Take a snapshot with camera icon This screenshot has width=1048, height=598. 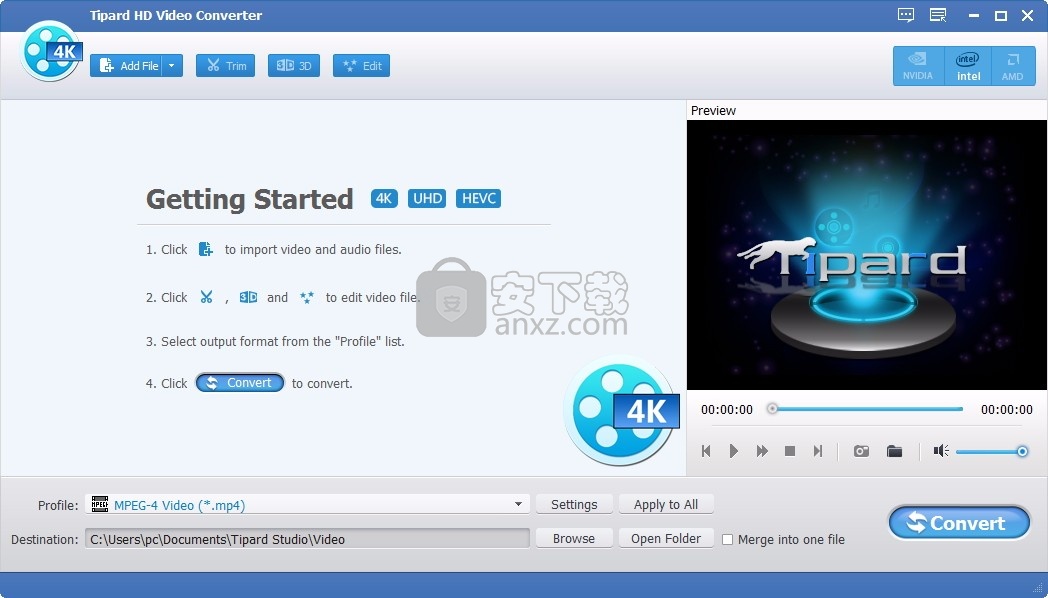pos(862,451)
